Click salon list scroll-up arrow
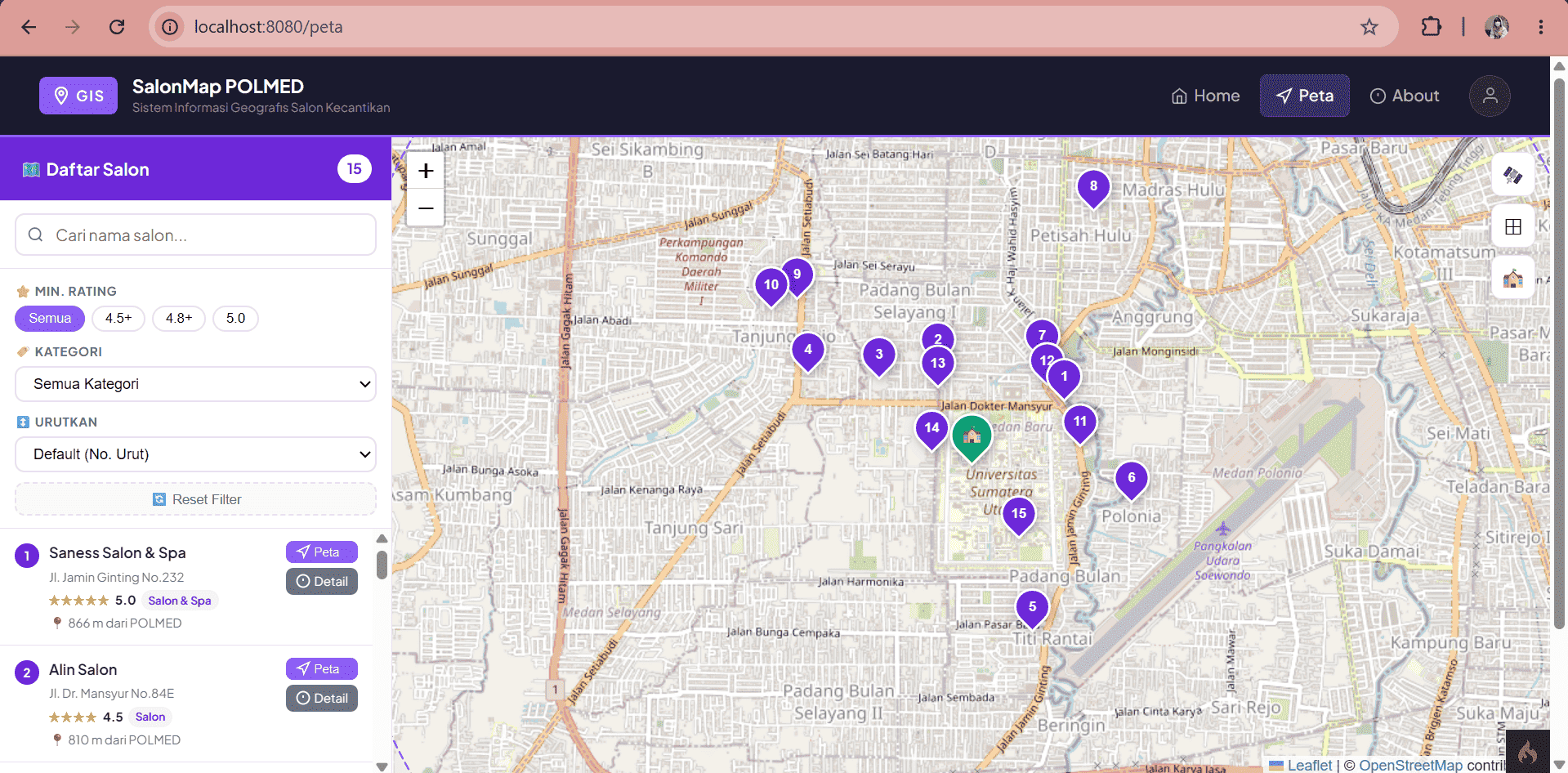1568x773 pixels. point(382,538)
